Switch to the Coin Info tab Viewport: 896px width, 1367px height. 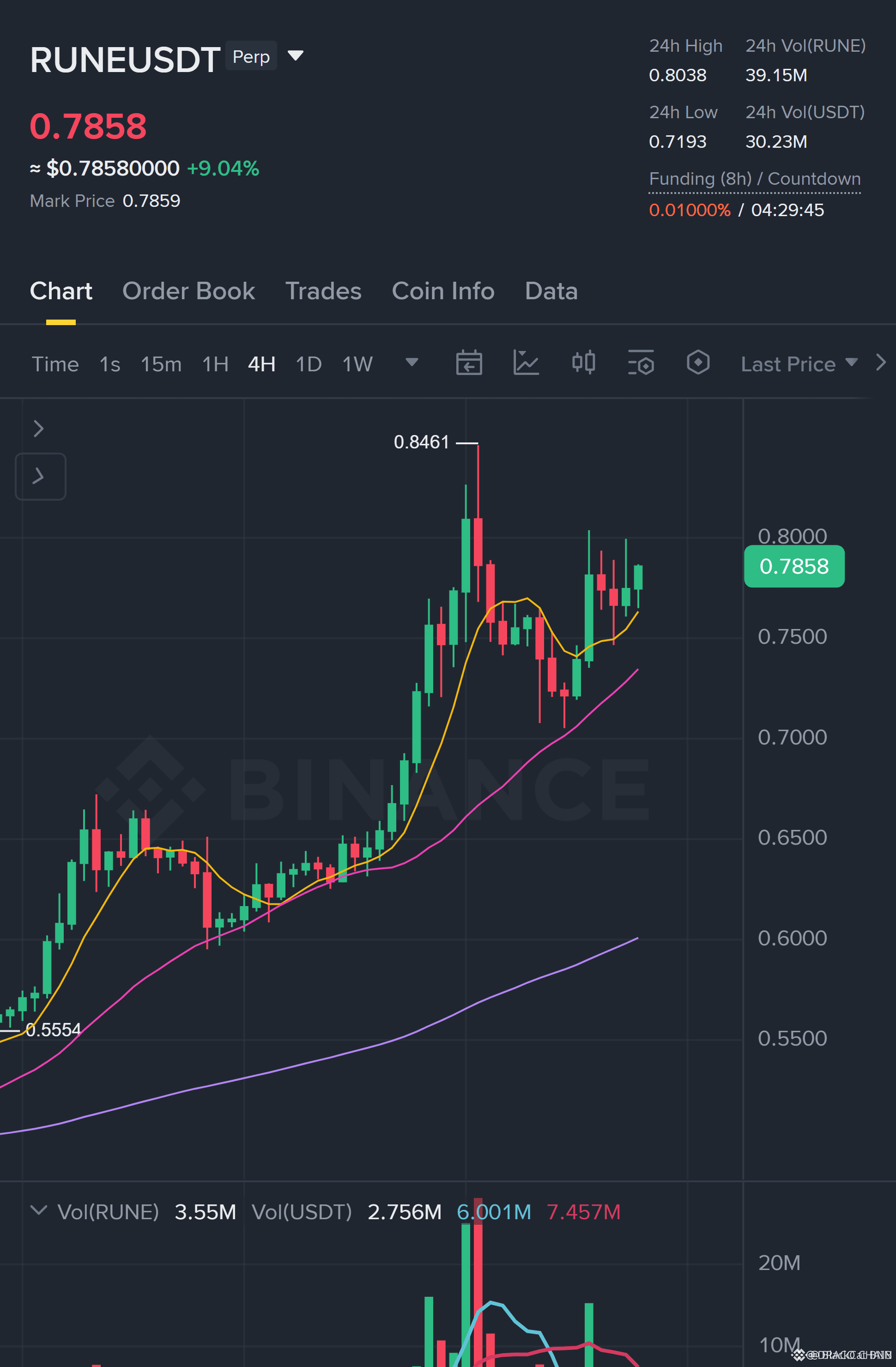point(443,291)
